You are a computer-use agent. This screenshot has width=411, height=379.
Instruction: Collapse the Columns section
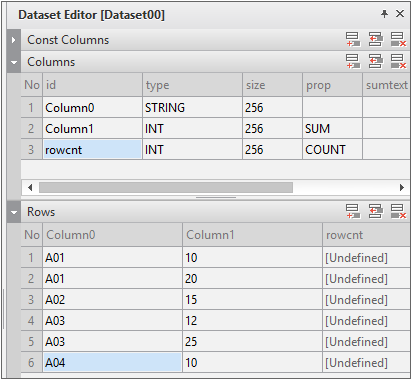click(14, 62)
